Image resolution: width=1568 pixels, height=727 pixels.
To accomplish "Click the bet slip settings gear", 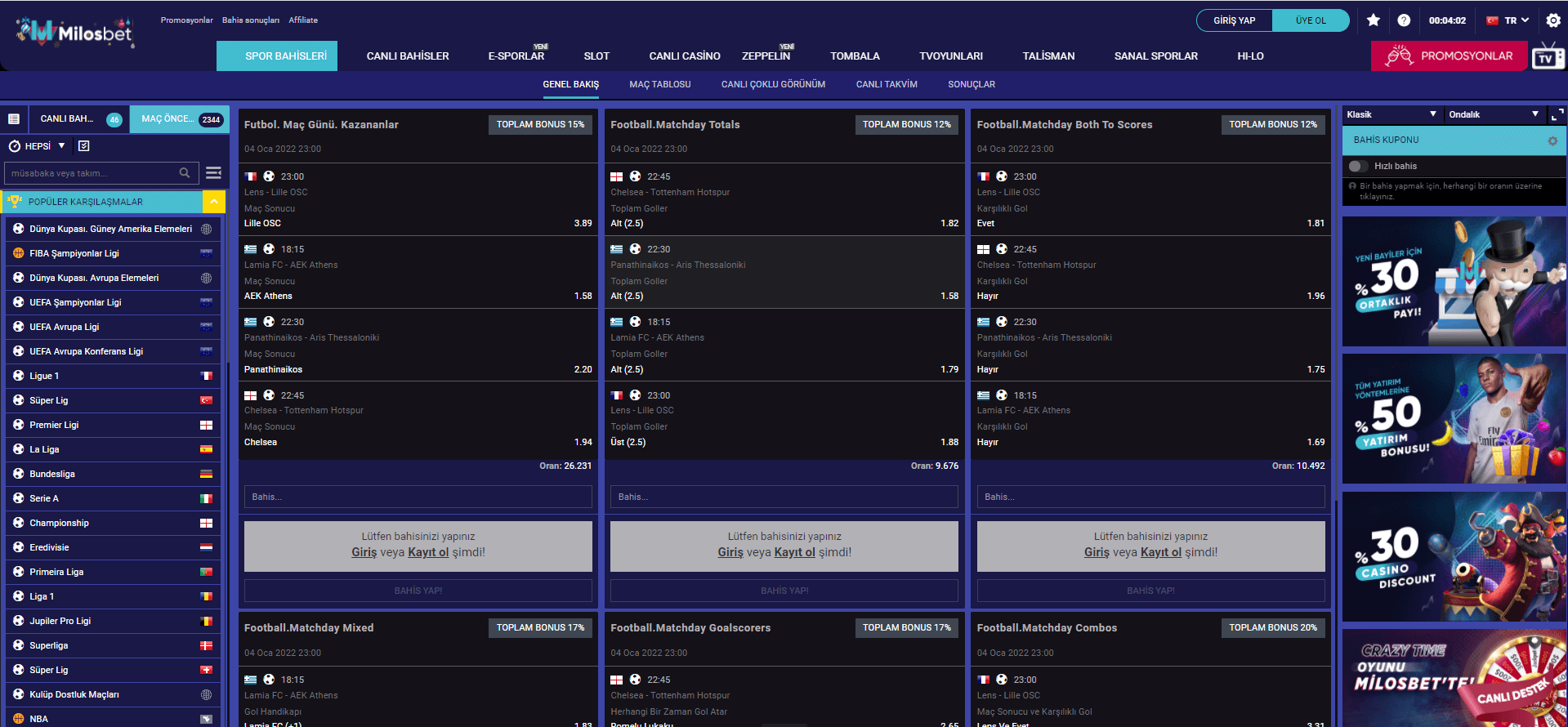I will pyautogui.click(x=1552, y=140).
